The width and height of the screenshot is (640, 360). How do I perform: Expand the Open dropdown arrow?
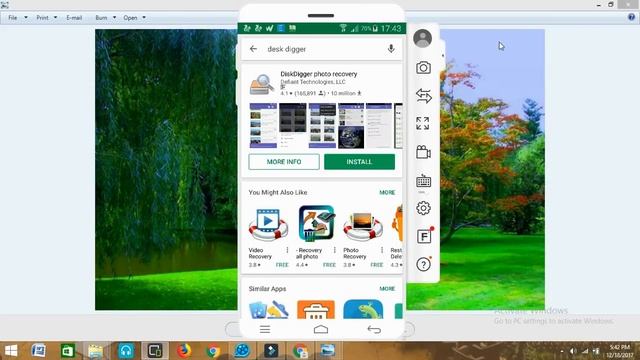[144, 18]
